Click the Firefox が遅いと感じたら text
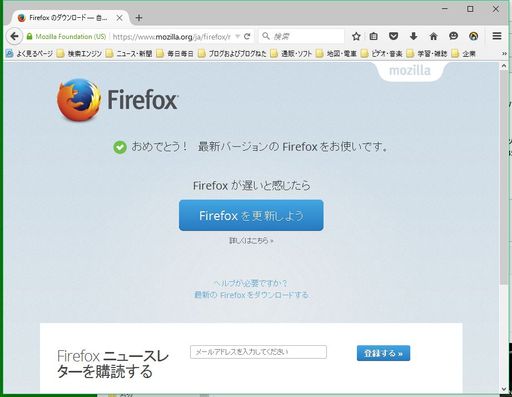 (x=252, y=185)
